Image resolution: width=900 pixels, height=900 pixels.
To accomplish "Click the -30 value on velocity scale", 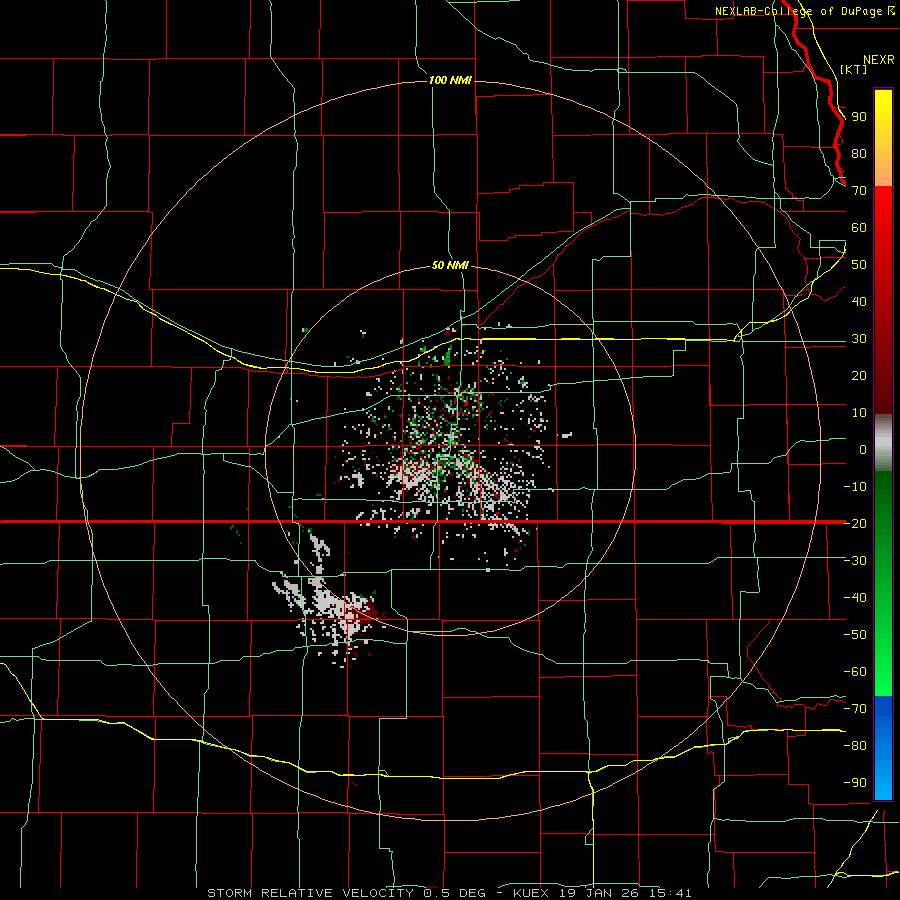I will (x=855, y=561).
